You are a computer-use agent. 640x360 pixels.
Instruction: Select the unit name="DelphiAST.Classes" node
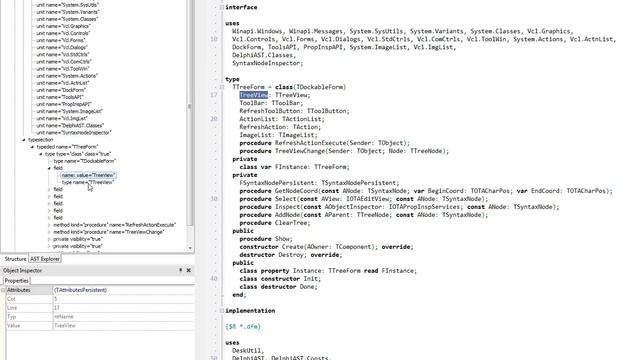coord(70,126)
